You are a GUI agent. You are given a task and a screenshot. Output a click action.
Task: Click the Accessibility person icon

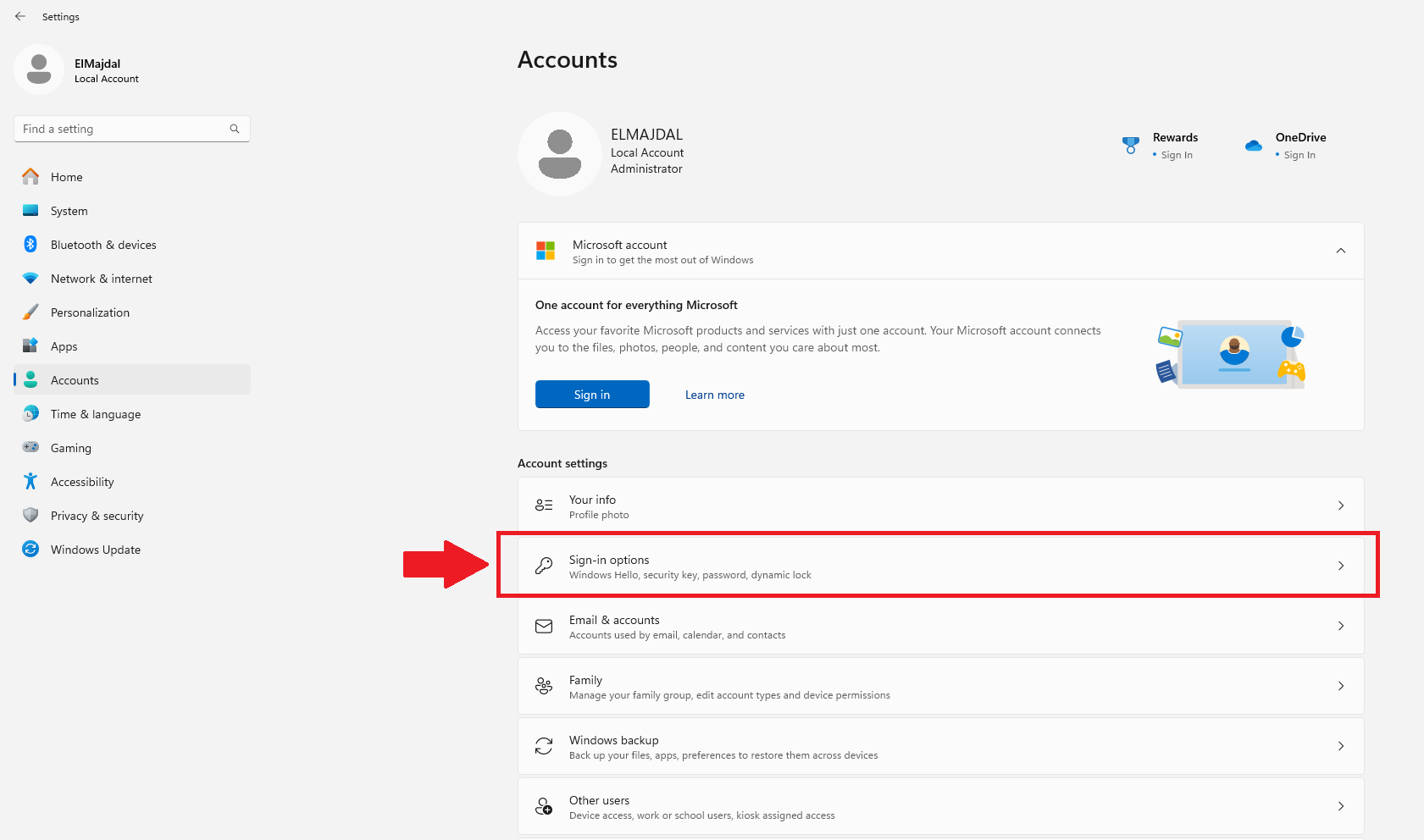click(x=30, y=481)
